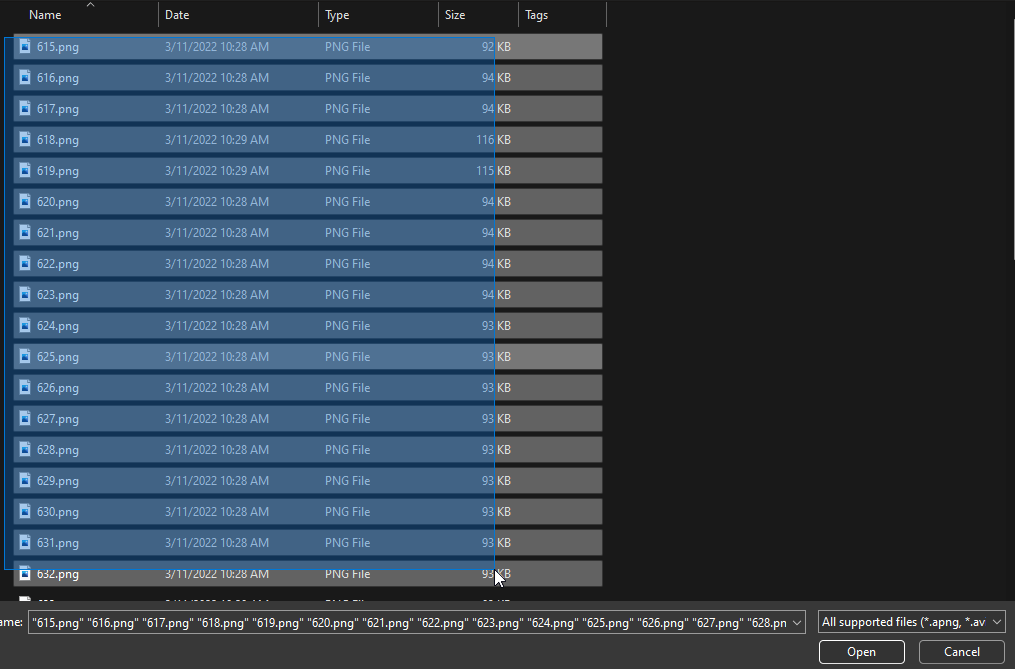Click the 617.png file icon
The height and width of the screenshot is (669, 1015).
(x=25, y=109)
